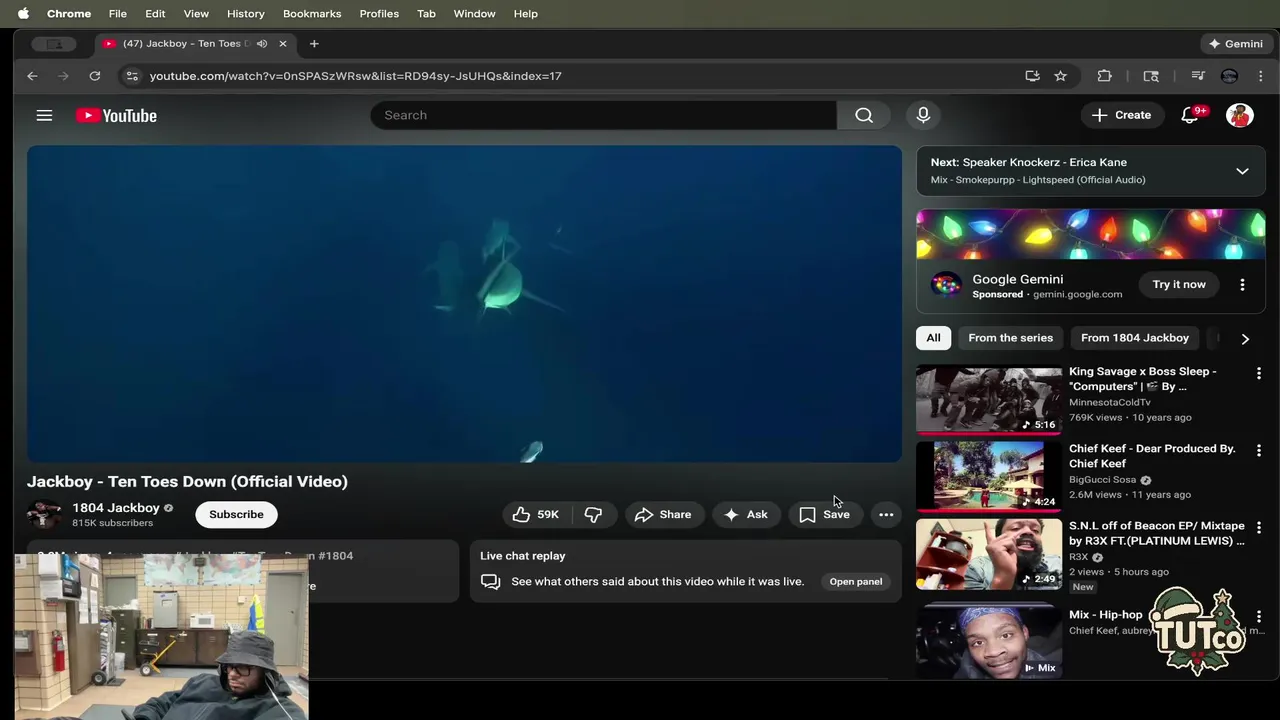This screenshot has width=1280, height=720.
Task: Click the video title Ten Toes Down
Action: pos(187,482)
